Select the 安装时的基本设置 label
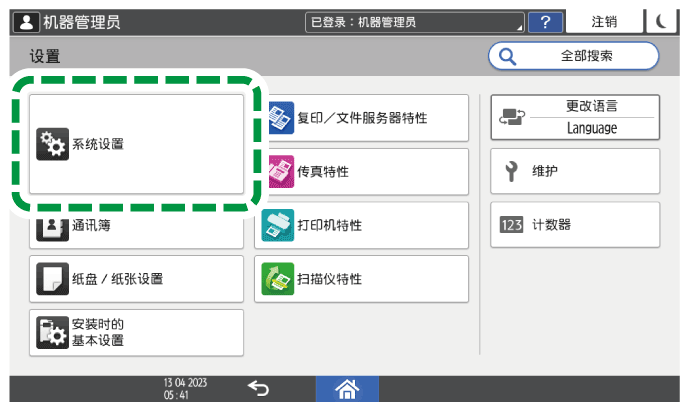This screenshot has width=690, height=407. [98, 332]
